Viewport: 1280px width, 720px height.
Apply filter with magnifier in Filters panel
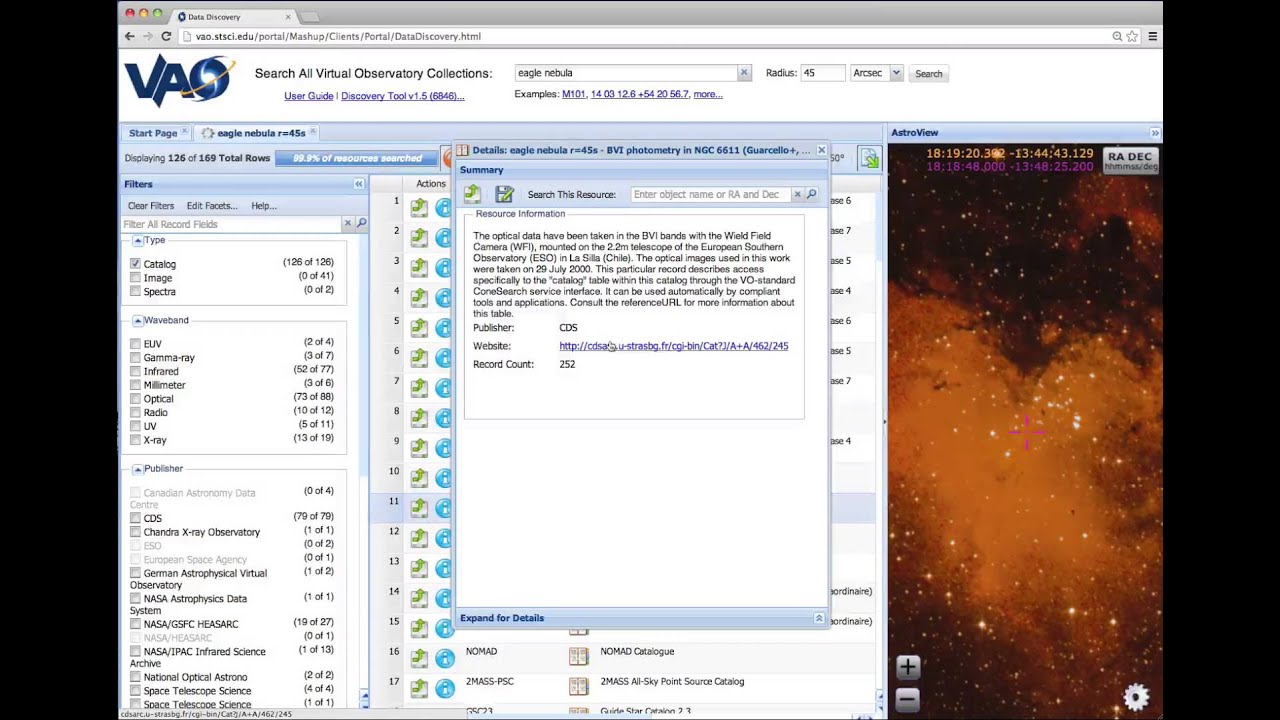(x=362, y=224)
